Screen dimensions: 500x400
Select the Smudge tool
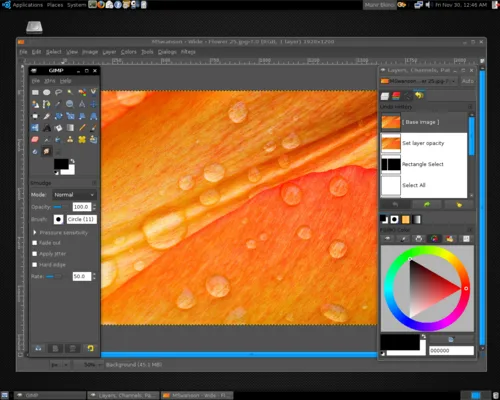47,151
